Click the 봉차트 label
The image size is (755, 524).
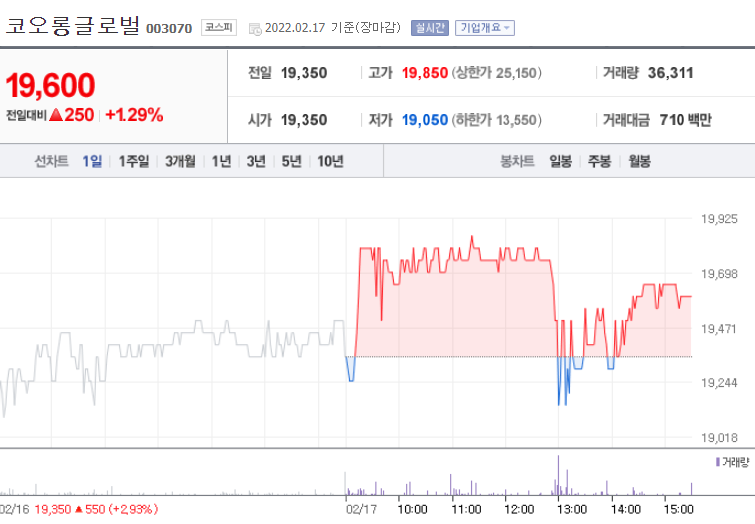[518, 161]
